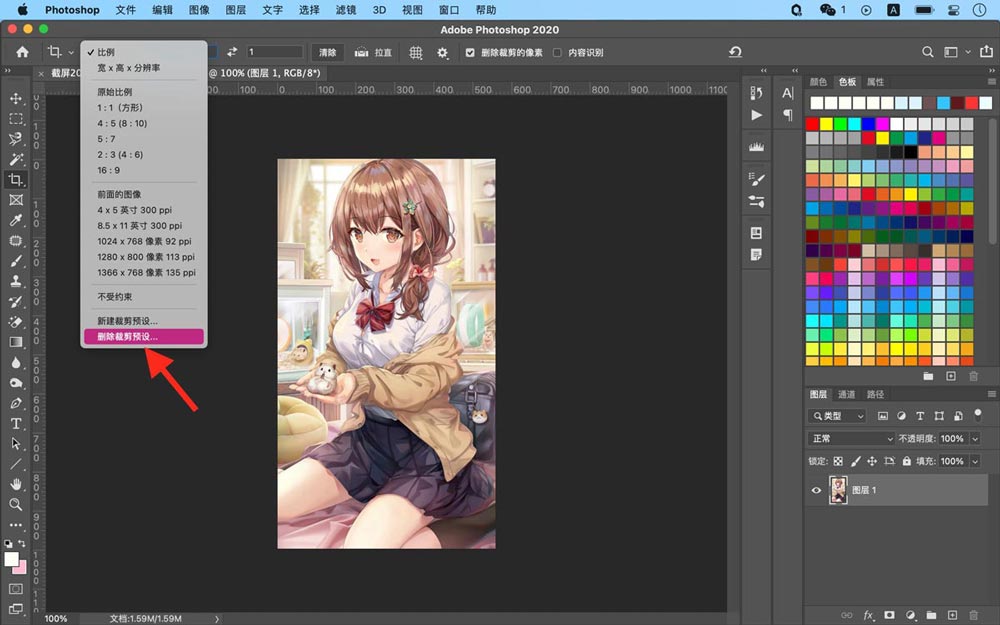
Task: Click the 拉直 straighten button
Action: [x=374, y=52]
